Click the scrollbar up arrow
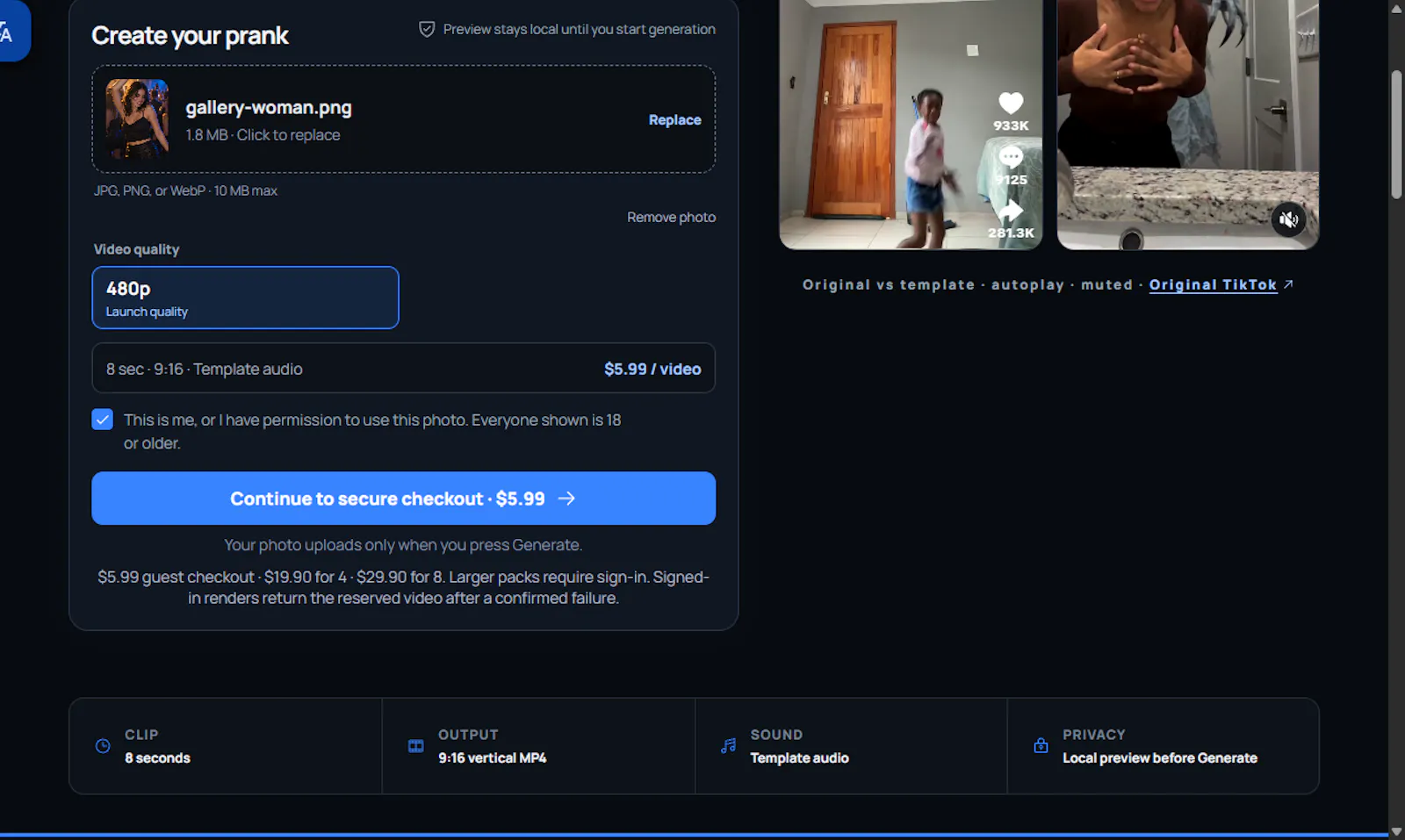Image resolution: width=1405 pixels, height=840 pixels. 1397,8
